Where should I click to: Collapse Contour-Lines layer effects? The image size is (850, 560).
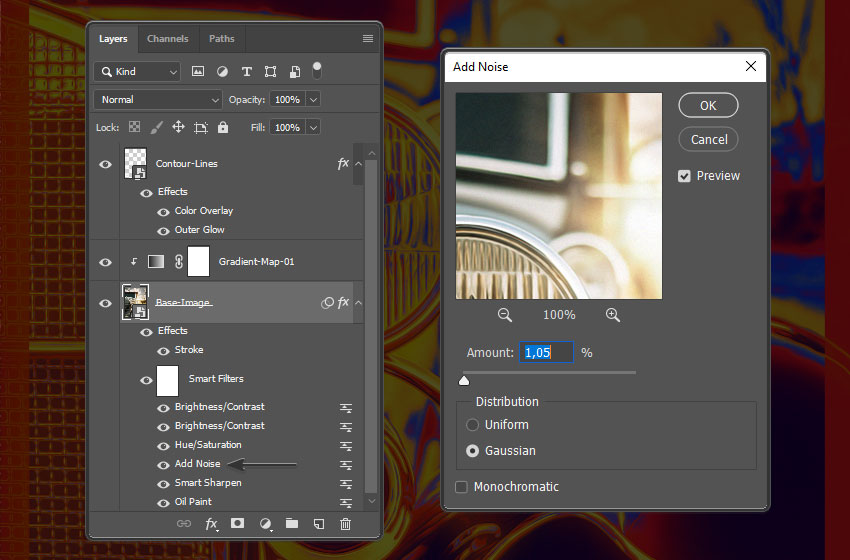359,164
